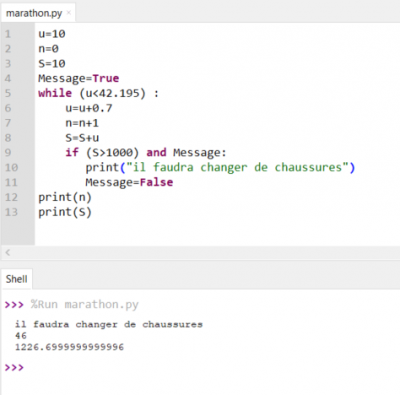Click the 'u=u+0.7' code line
Viewport: 400px width, 395px height.
point(89,108)
